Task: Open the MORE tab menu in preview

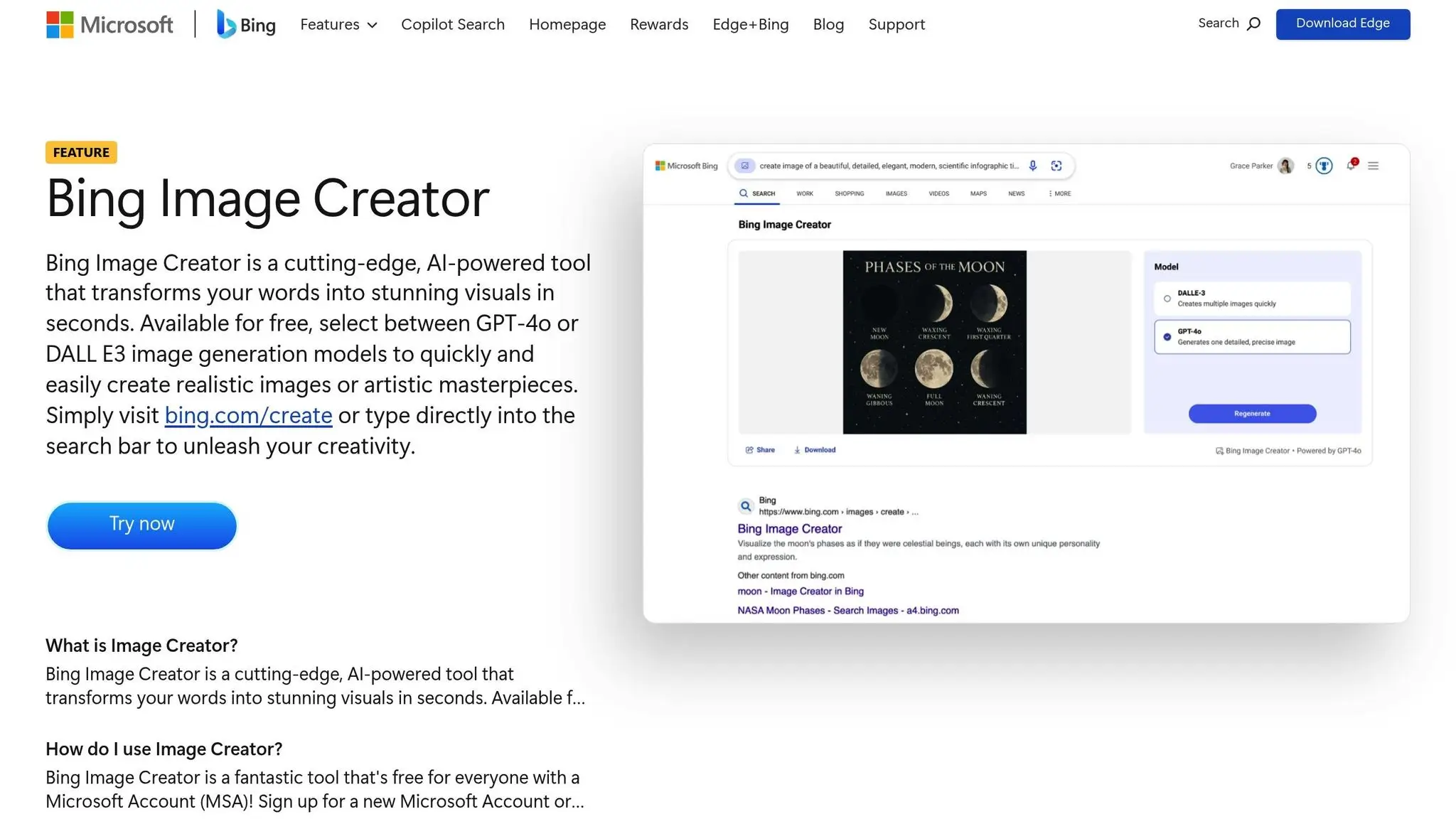Action: [1060, 193]
